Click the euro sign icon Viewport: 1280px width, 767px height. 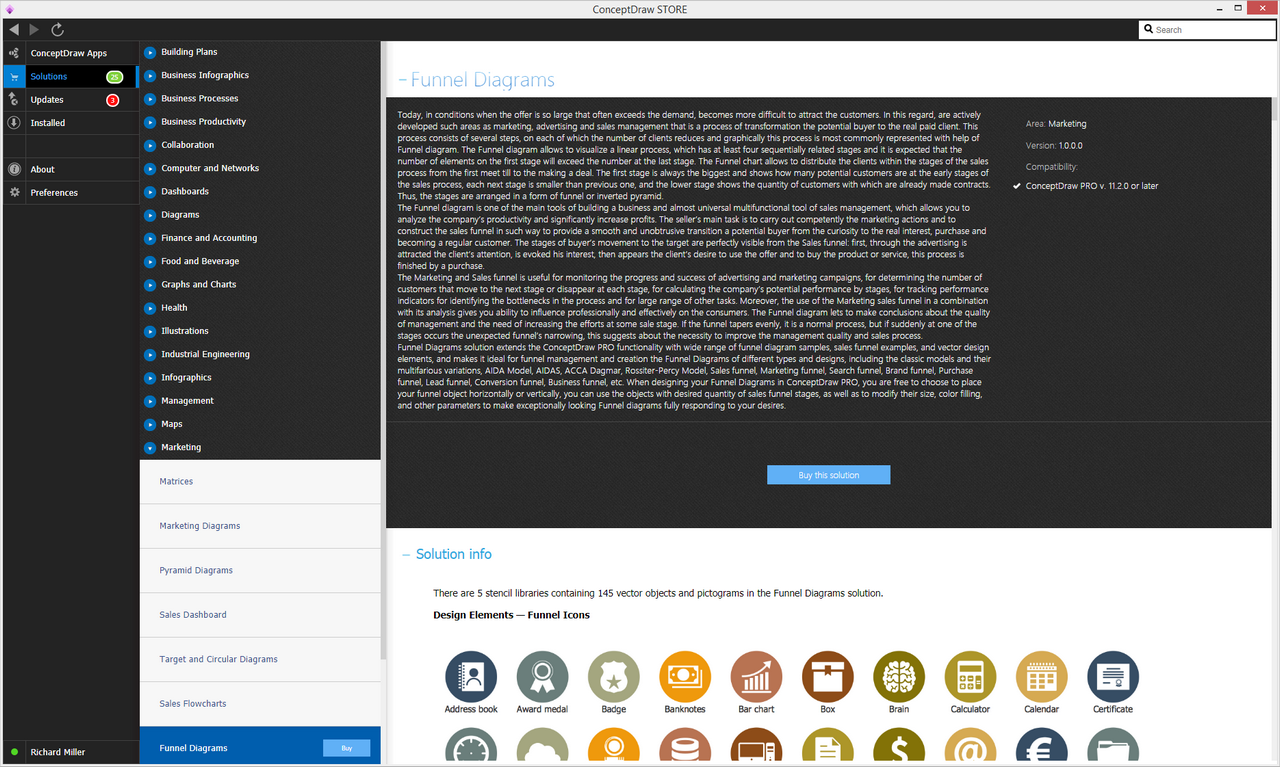1041,744
